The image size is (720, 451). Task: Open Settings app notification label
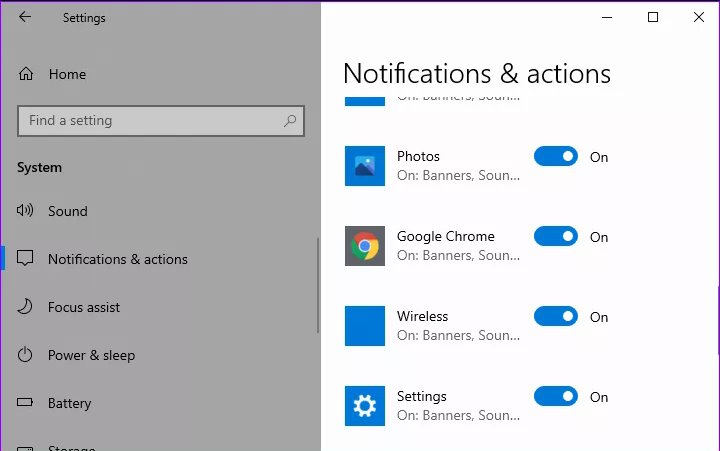point(422,396)
